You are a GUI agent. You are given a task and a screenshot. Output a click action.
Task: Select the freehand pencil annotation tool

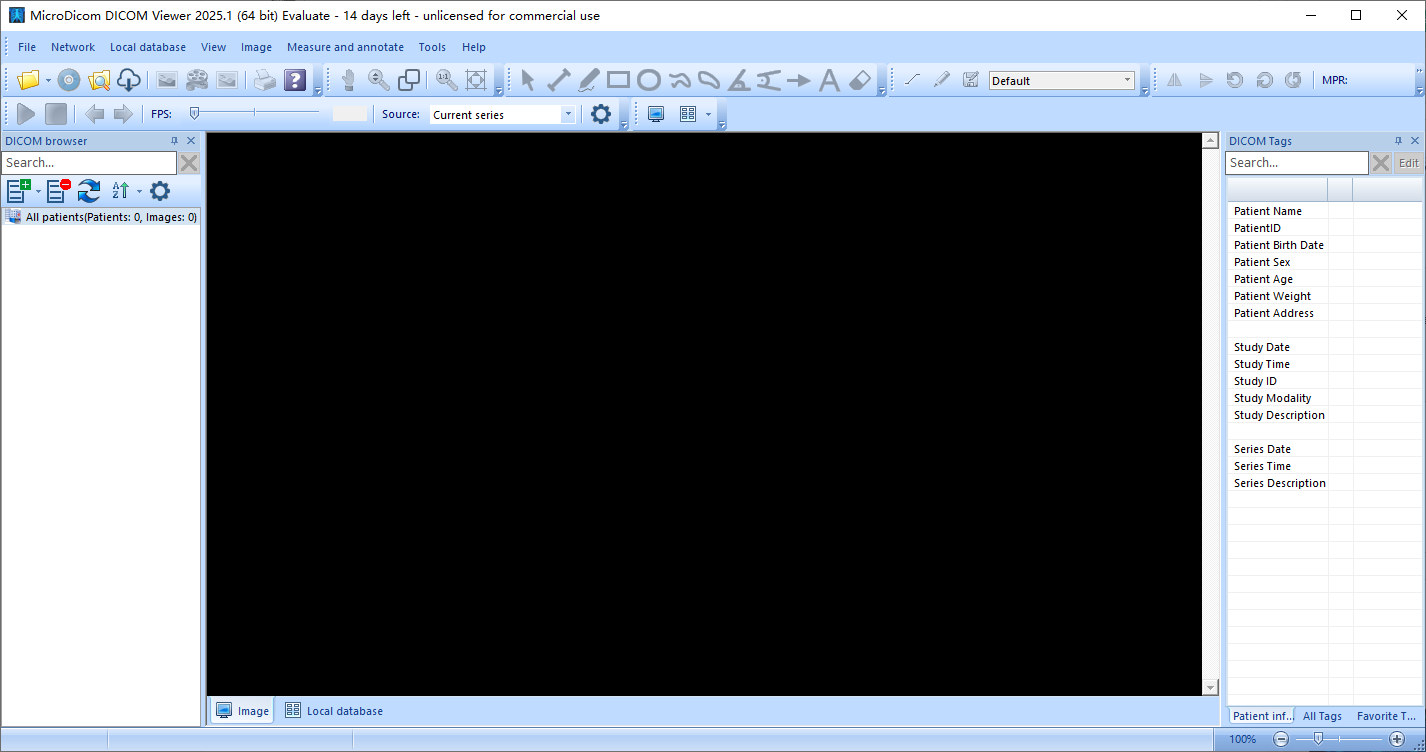tap(588, 81)
